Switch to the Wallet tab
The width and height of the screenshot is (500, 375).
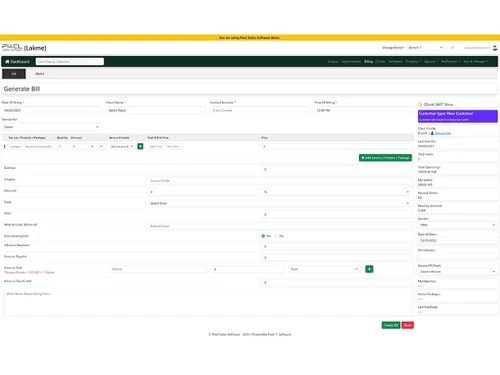coord(40,74)
